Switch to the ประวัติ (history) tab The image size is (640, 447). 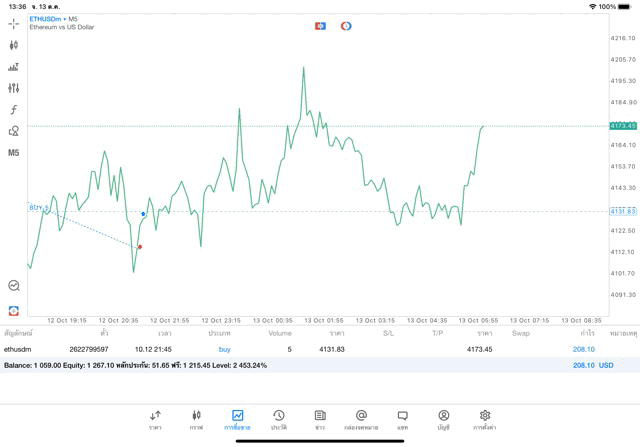[279, 419]
